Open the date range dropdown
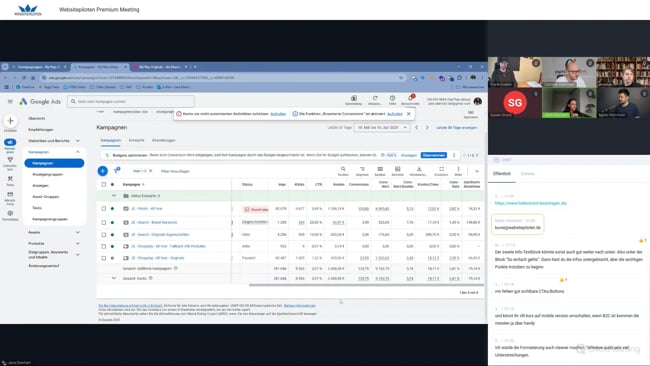650x366 pixels. coord(382,128)
